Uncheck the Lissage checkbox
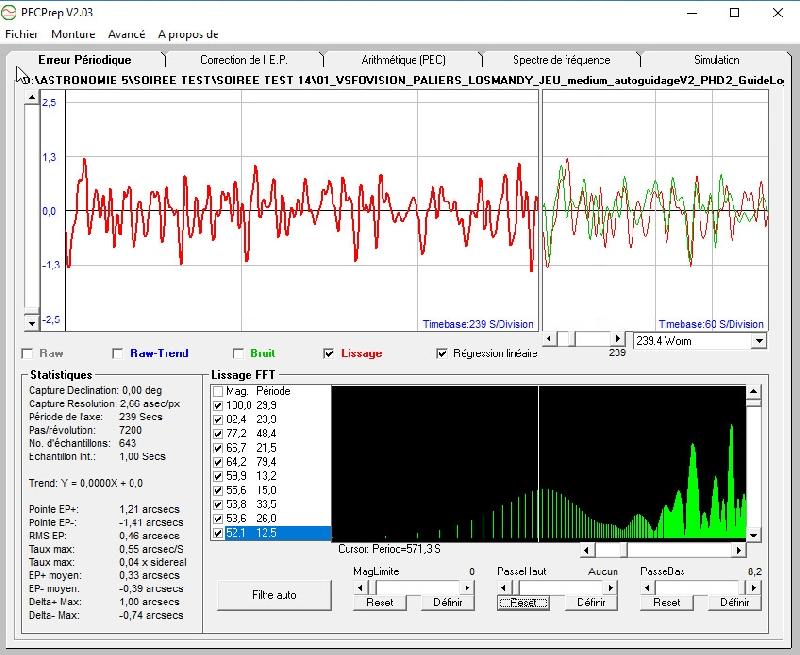This screenshot has width=800, height=655. pyautogui.click(x=329, y=354)
